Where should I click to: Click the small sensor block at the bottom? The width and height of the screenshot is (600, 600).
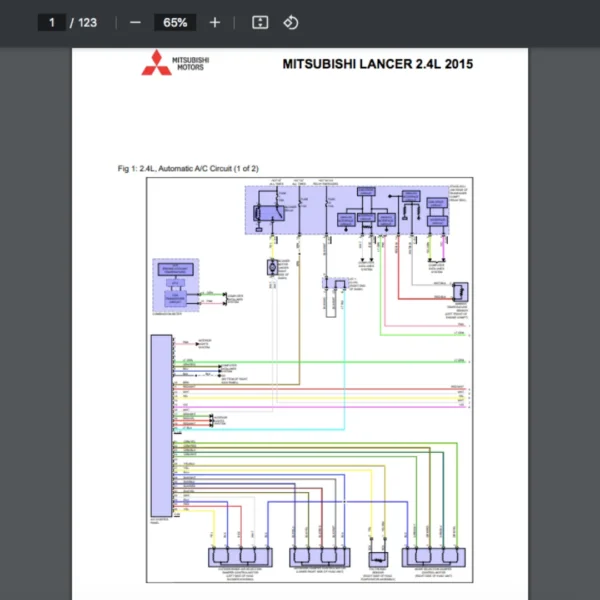(378, 559)
